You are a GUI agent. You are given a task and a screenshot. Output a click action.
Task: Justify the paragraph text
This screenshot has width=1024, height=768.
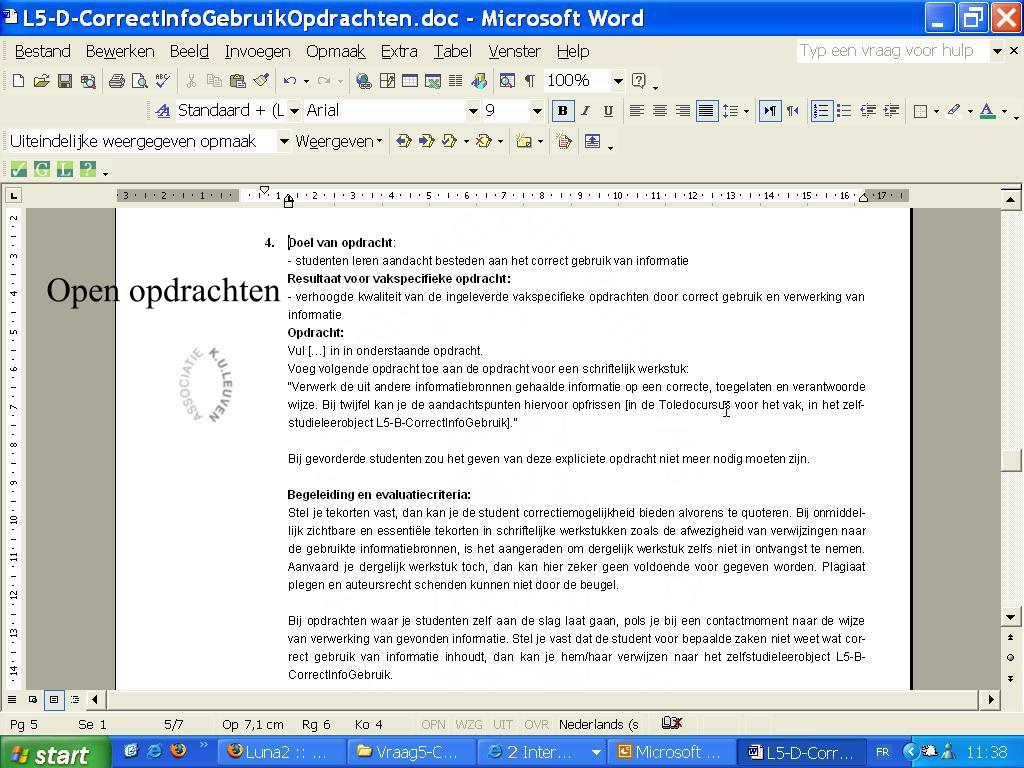point(706,111)
